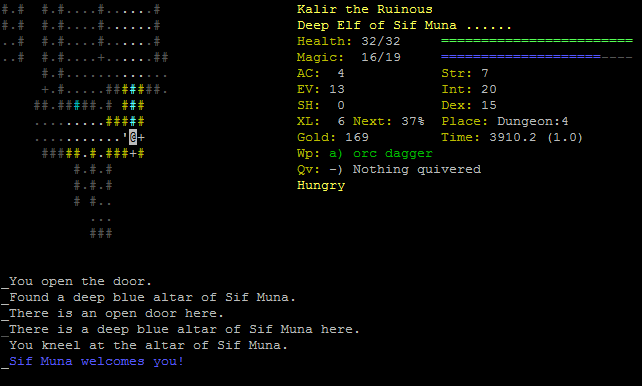The image size is (642, 386).
Task: Click the player @ character on the map
Action: click(133, 137)
